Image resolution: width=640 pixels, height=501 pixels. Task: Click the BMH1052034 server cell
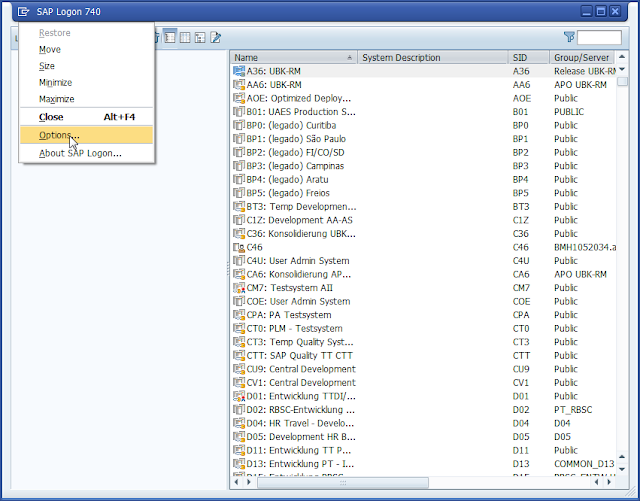(584, 247)
